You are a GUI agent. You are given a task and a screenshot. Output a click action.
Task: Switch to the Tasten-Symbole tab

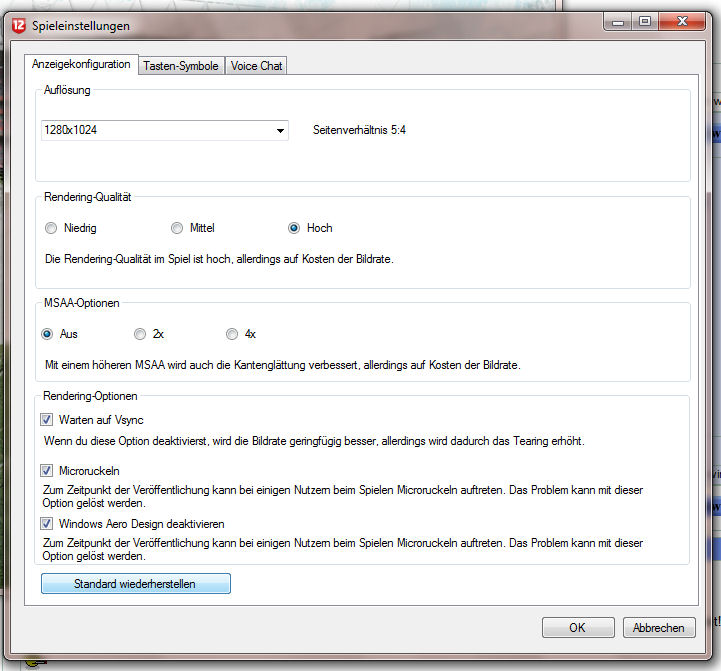181,66
